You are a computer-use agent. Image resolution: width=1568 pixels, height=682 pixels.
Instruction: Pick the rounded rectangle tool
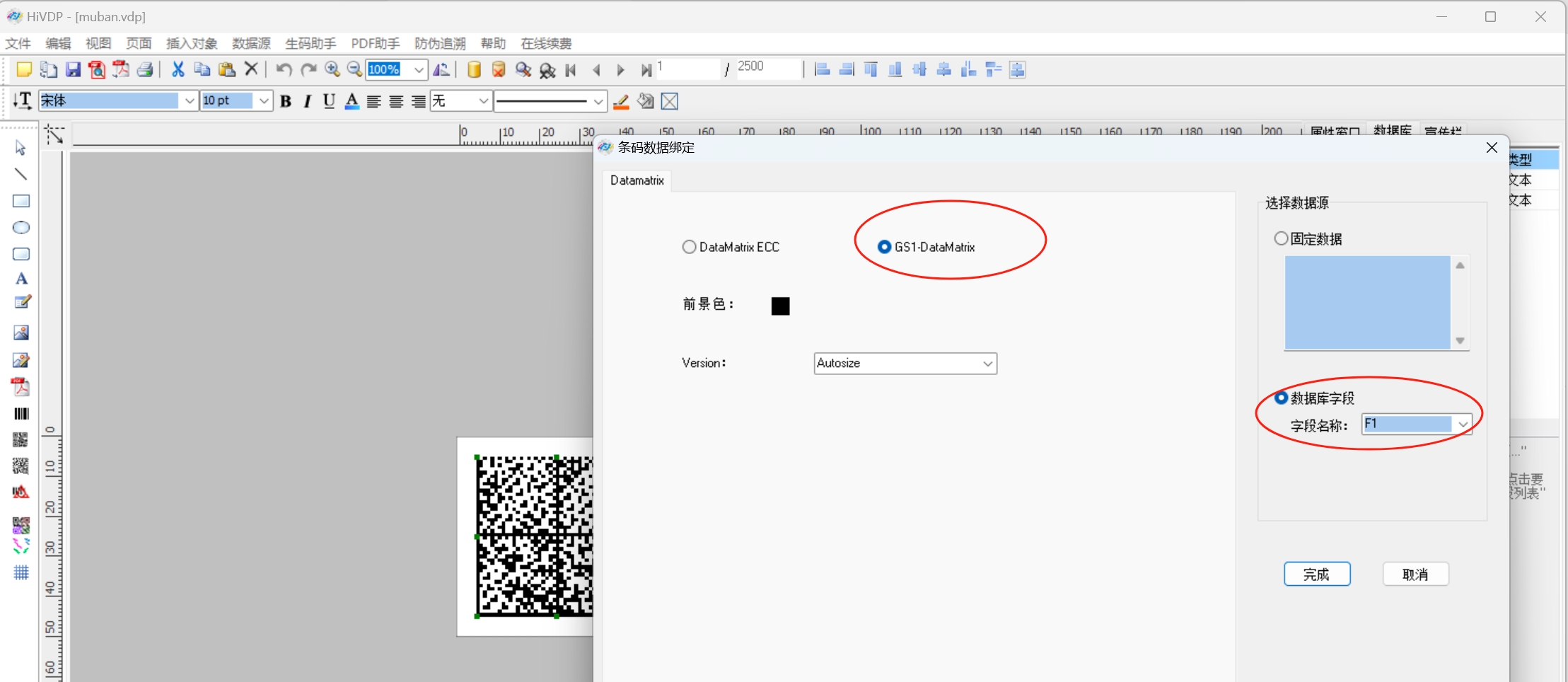(x=21, y=254)
